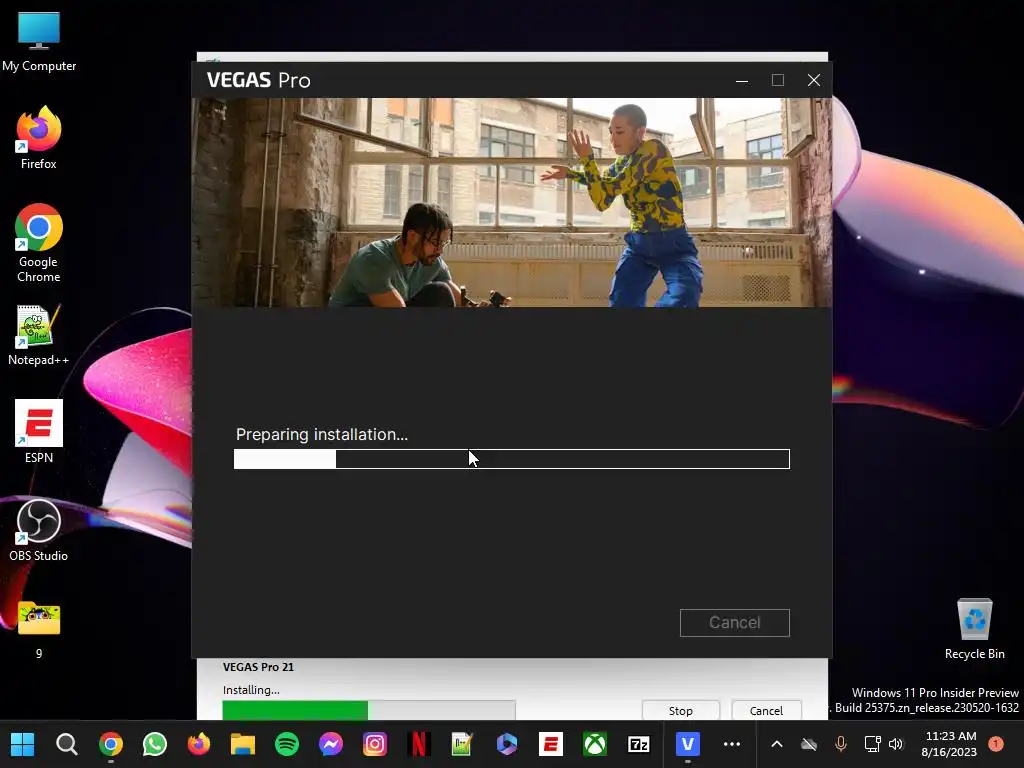
Task: Switch to VEGAS installer taskbar icon
Action: coord(687,744)
